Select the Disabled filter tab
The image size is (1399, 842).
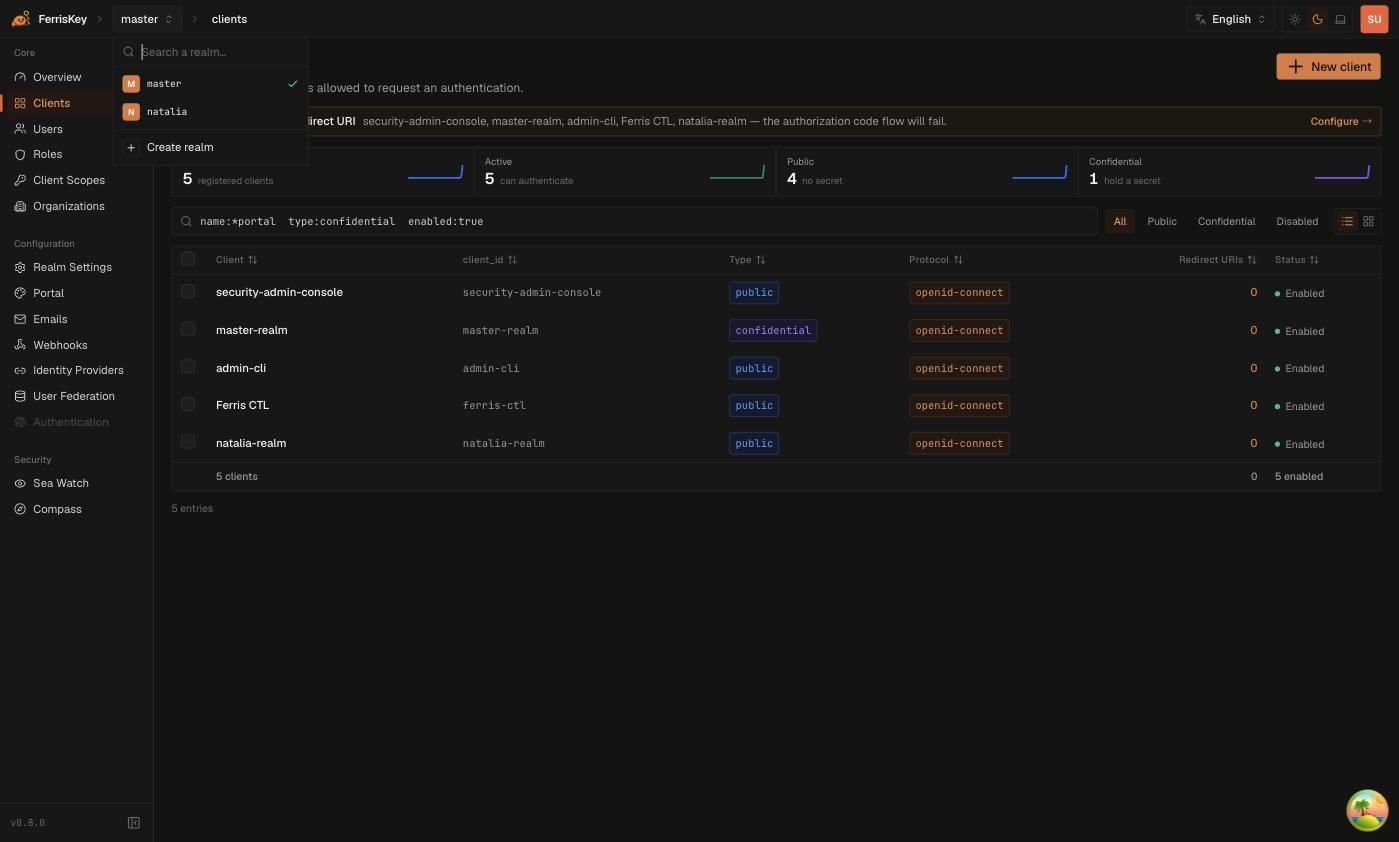[x=1297, y=221]
